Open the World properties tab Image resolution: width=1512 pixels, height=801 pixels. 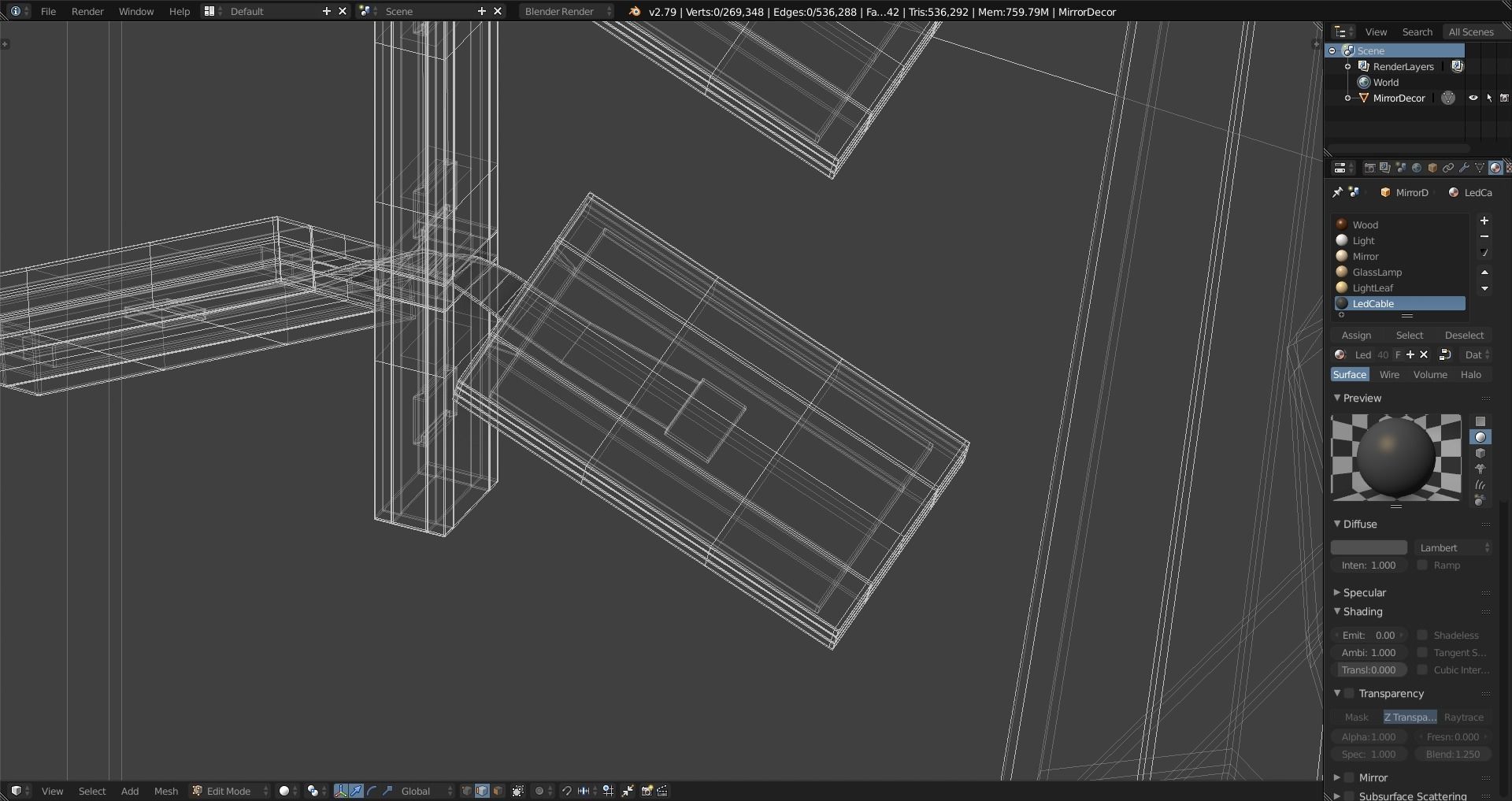pyautogui.click(x=1417, y=168)
